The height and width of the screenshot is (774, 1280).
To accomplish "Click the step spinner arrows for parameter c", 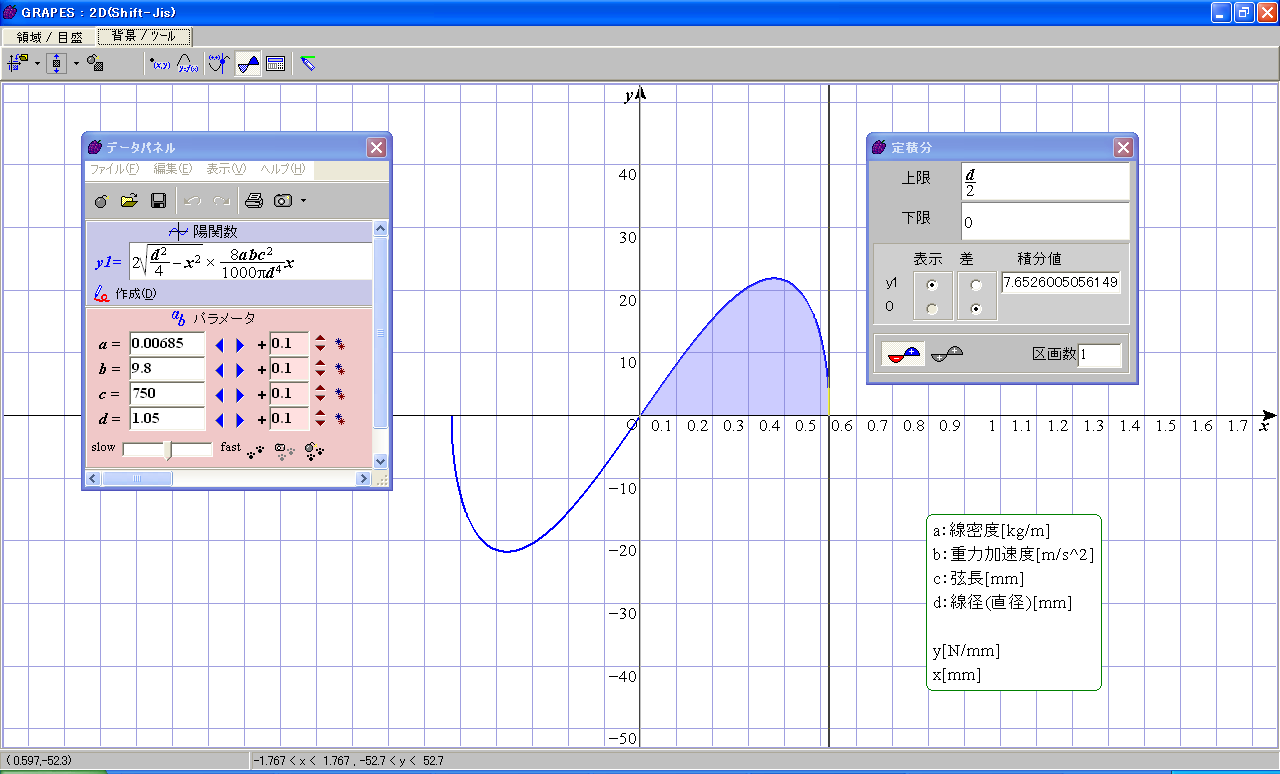I will 320,394.
